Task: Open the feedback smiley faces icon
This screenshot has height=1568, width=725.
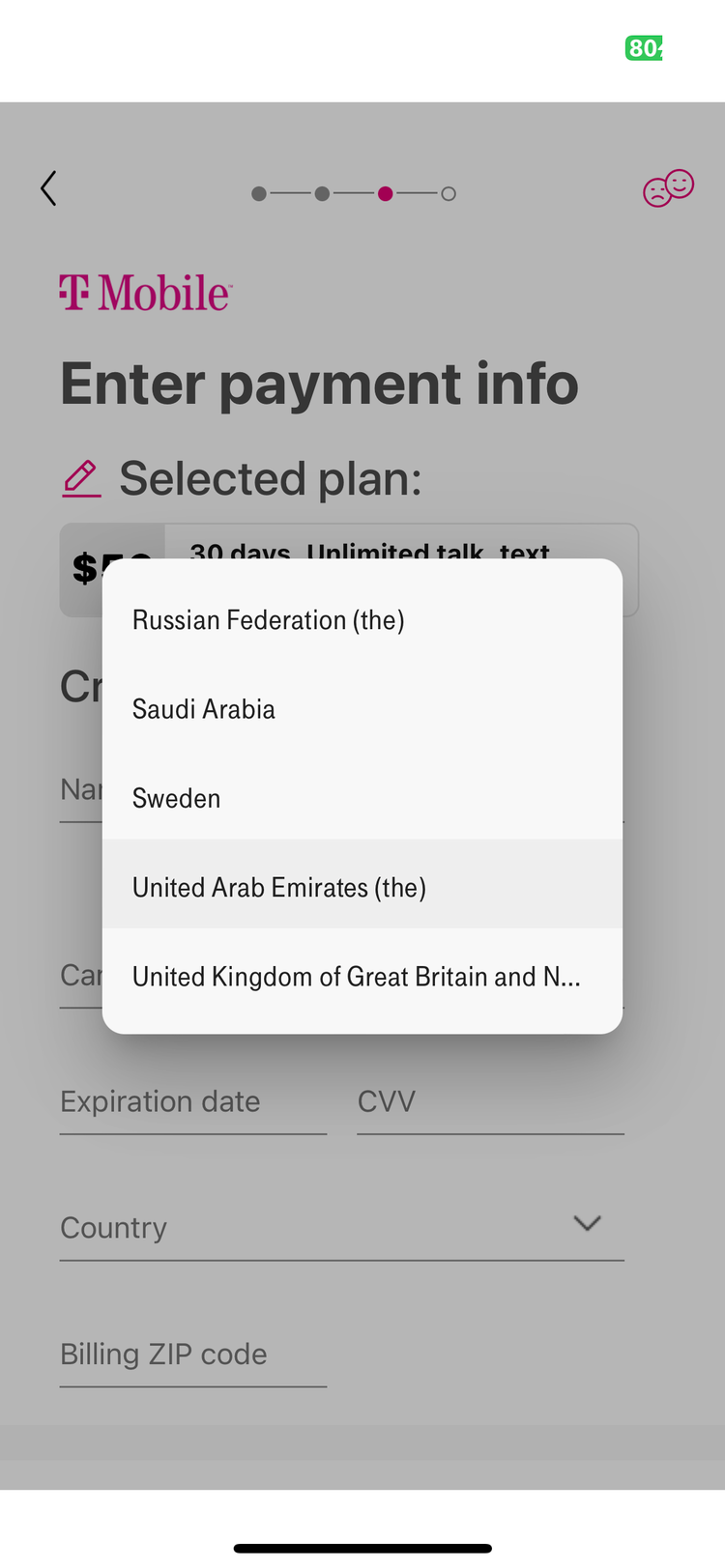Action: point(669,188)
